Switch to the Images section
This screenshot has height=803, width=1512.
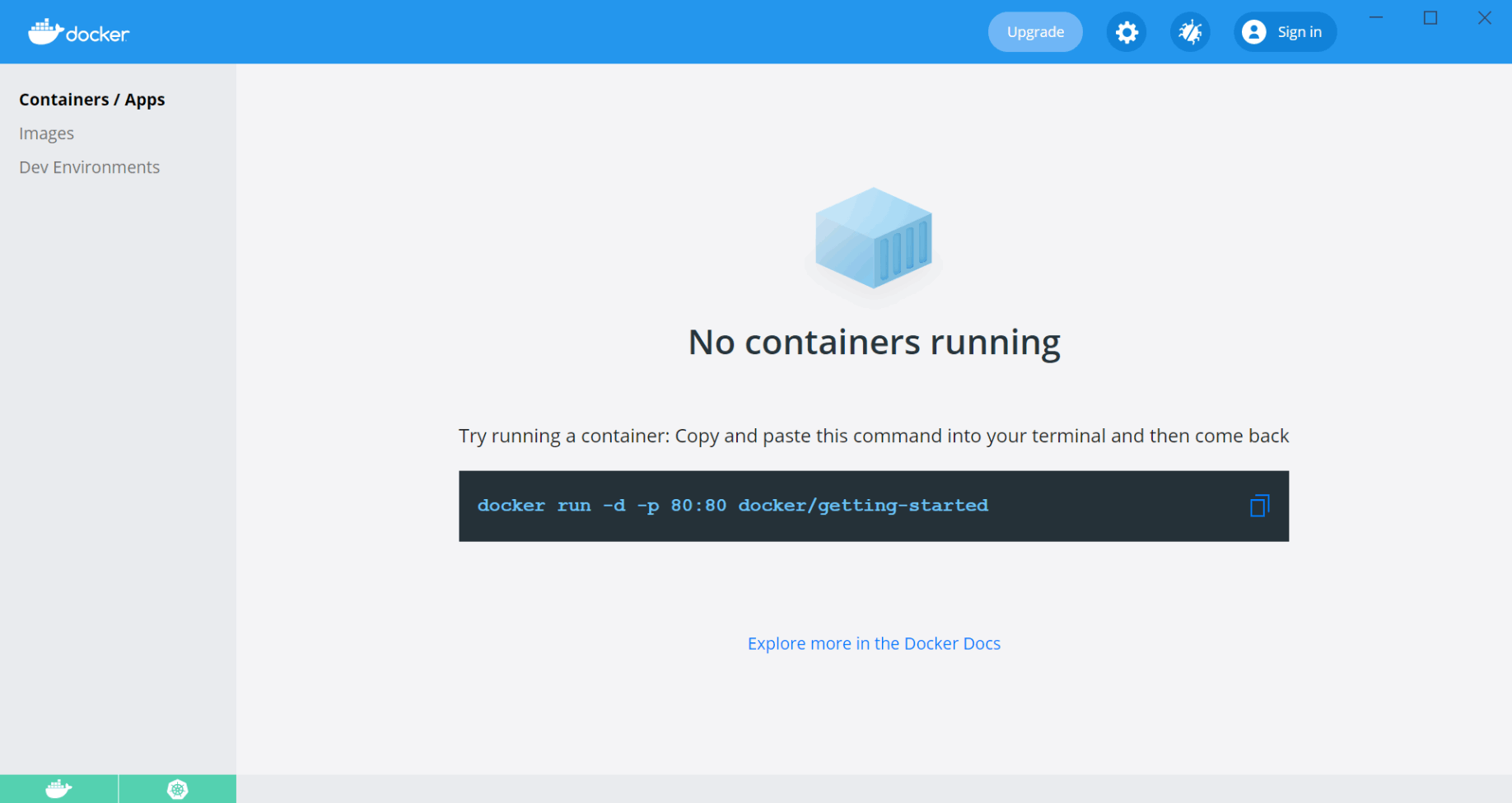[x=47, y=133]
